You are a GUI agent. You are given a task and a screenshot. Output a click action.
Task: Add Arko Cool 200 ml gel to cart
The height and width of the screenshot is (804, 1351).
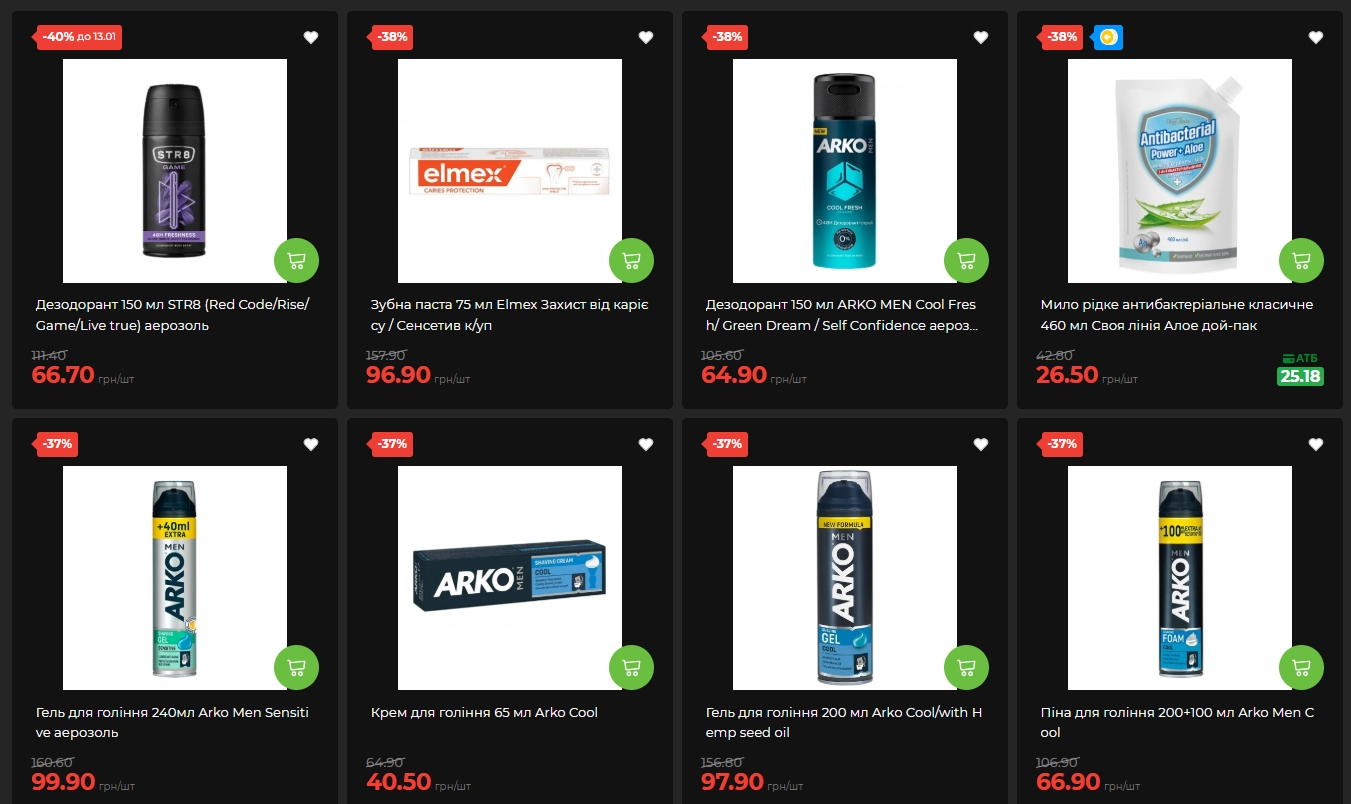pyautogui.click(x=966, y=668)
